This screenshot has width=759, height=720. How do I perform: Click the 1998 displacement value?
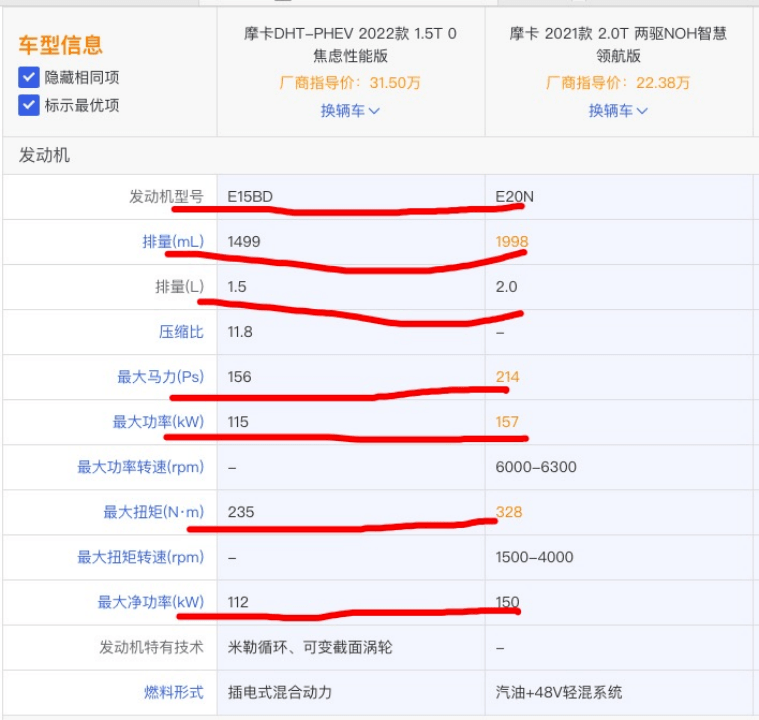512,241
